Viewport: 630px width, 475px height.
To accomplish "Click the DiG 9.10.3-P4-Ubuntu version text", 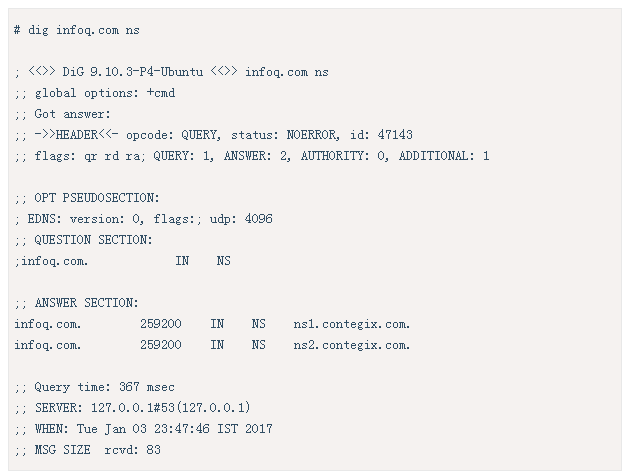I will tap(133, 72).
